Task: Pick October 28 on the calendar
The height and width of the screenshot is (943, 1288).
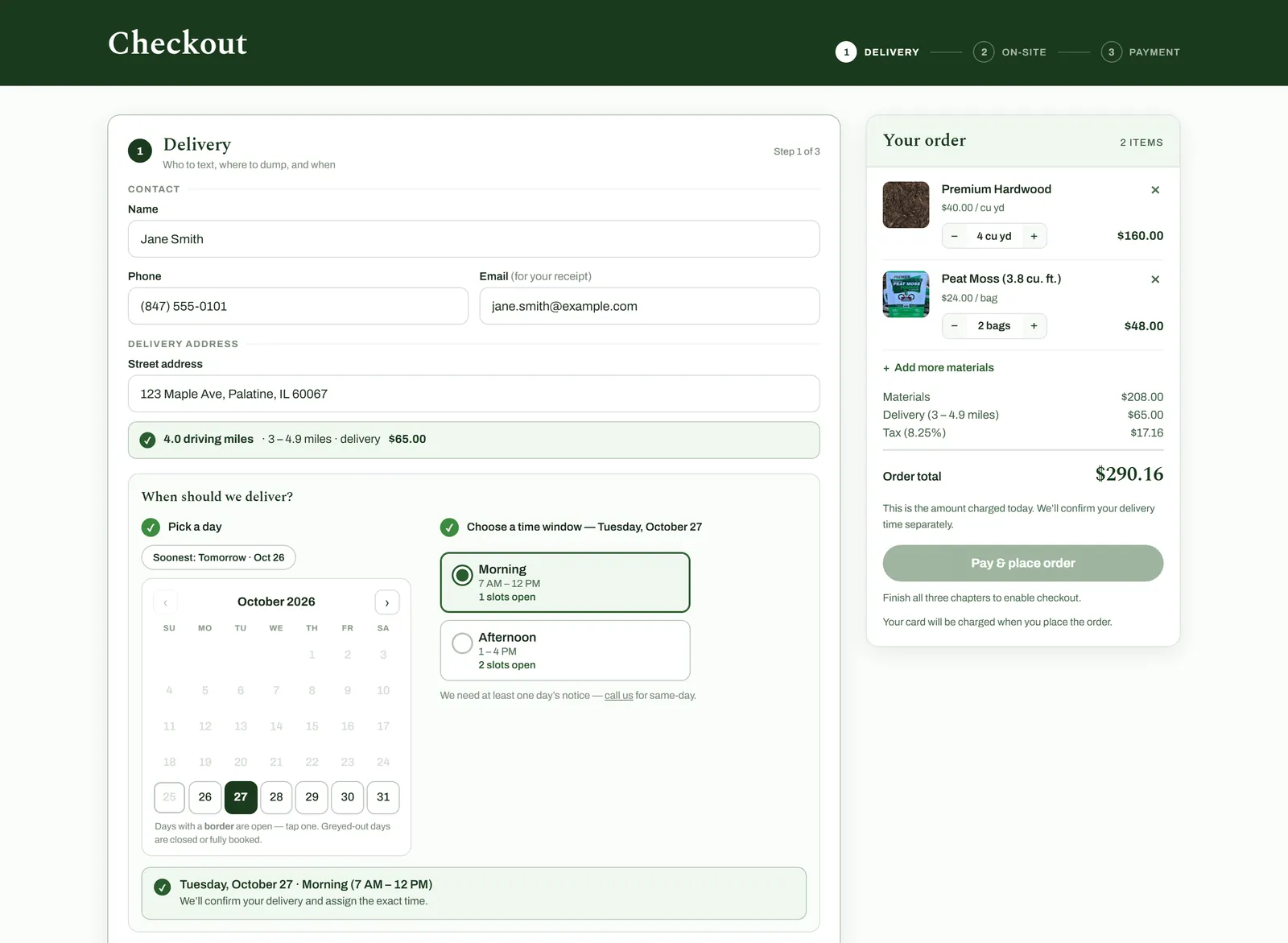Action: click(x=276, y=797)
